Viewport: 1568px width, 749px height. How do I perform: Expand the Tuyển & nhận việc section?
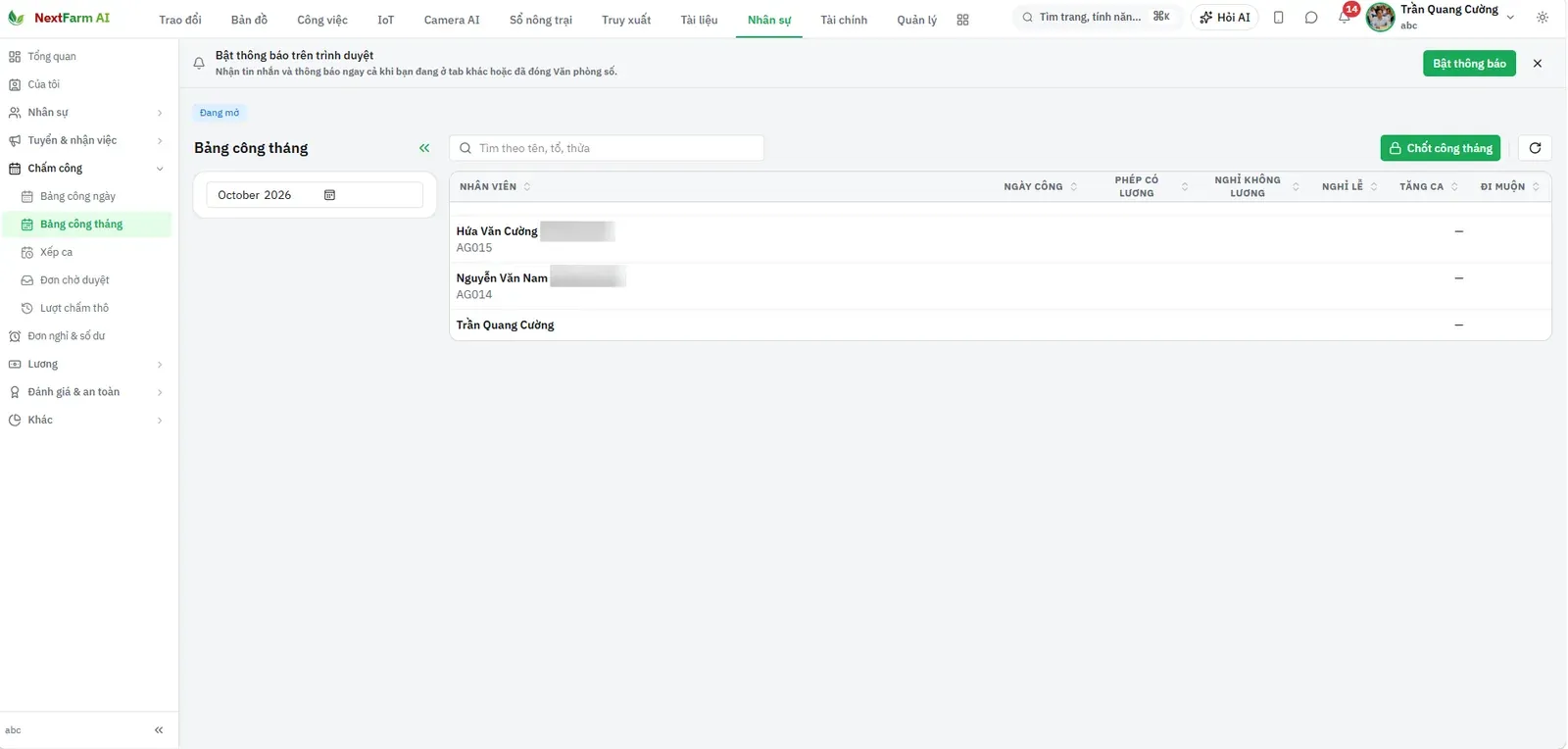pyautogui.click(x=86, y=140)
